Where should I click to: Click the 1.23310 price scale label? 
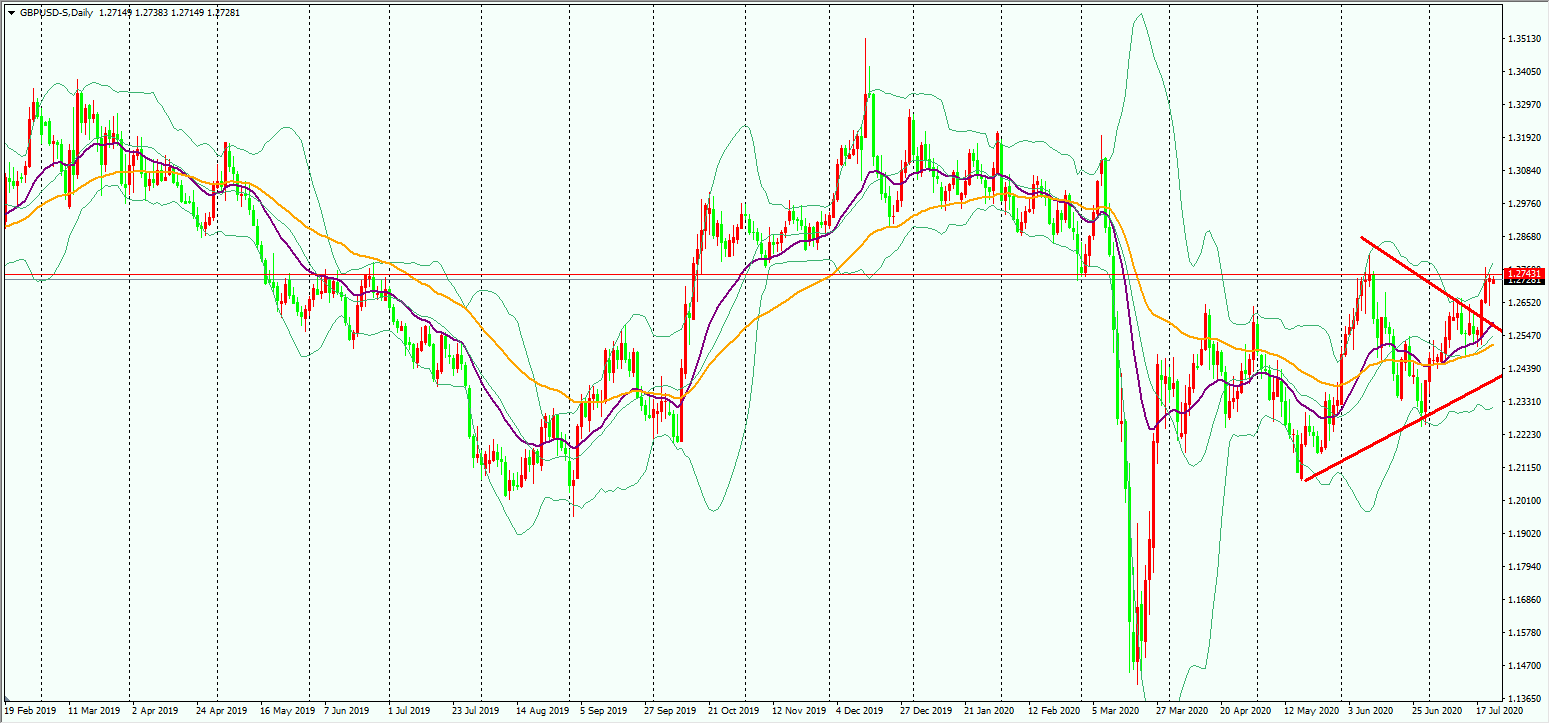tap(1523, 402)
